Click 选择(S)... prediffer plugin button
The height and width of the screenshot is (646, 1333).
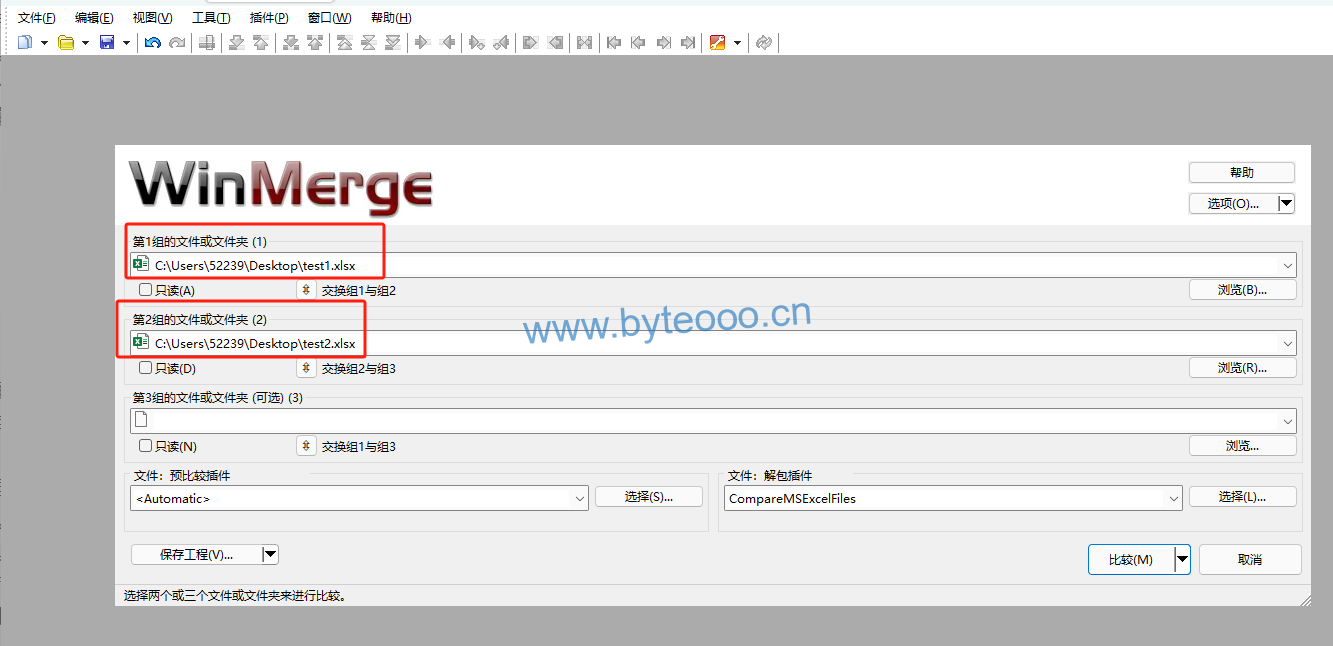[x=649, y=496]
